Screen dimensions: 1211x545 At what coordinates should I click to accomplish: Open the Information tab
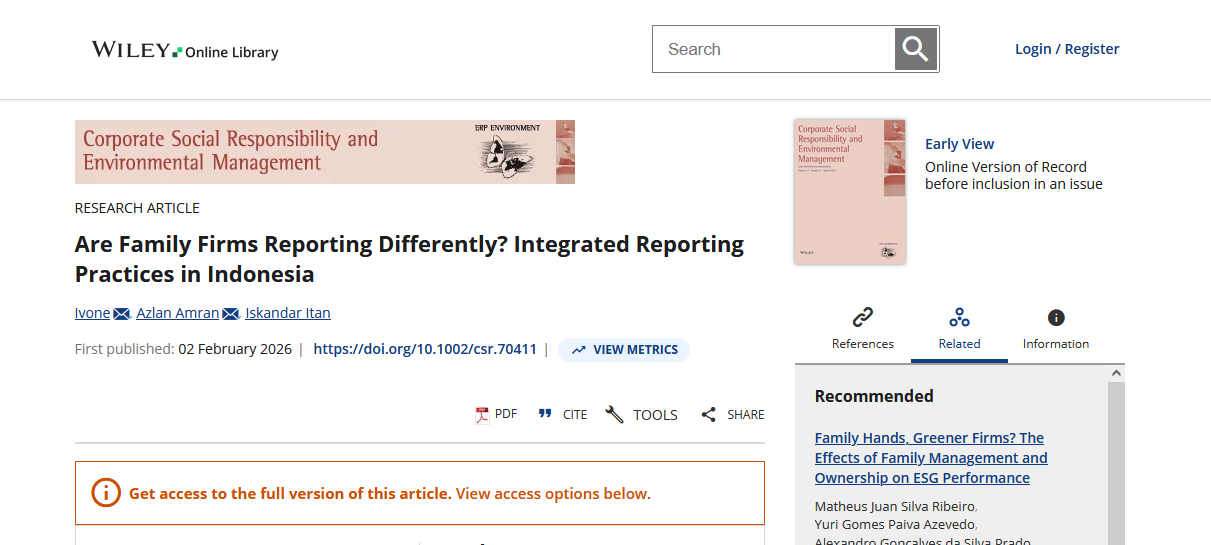coord(1055,329)
